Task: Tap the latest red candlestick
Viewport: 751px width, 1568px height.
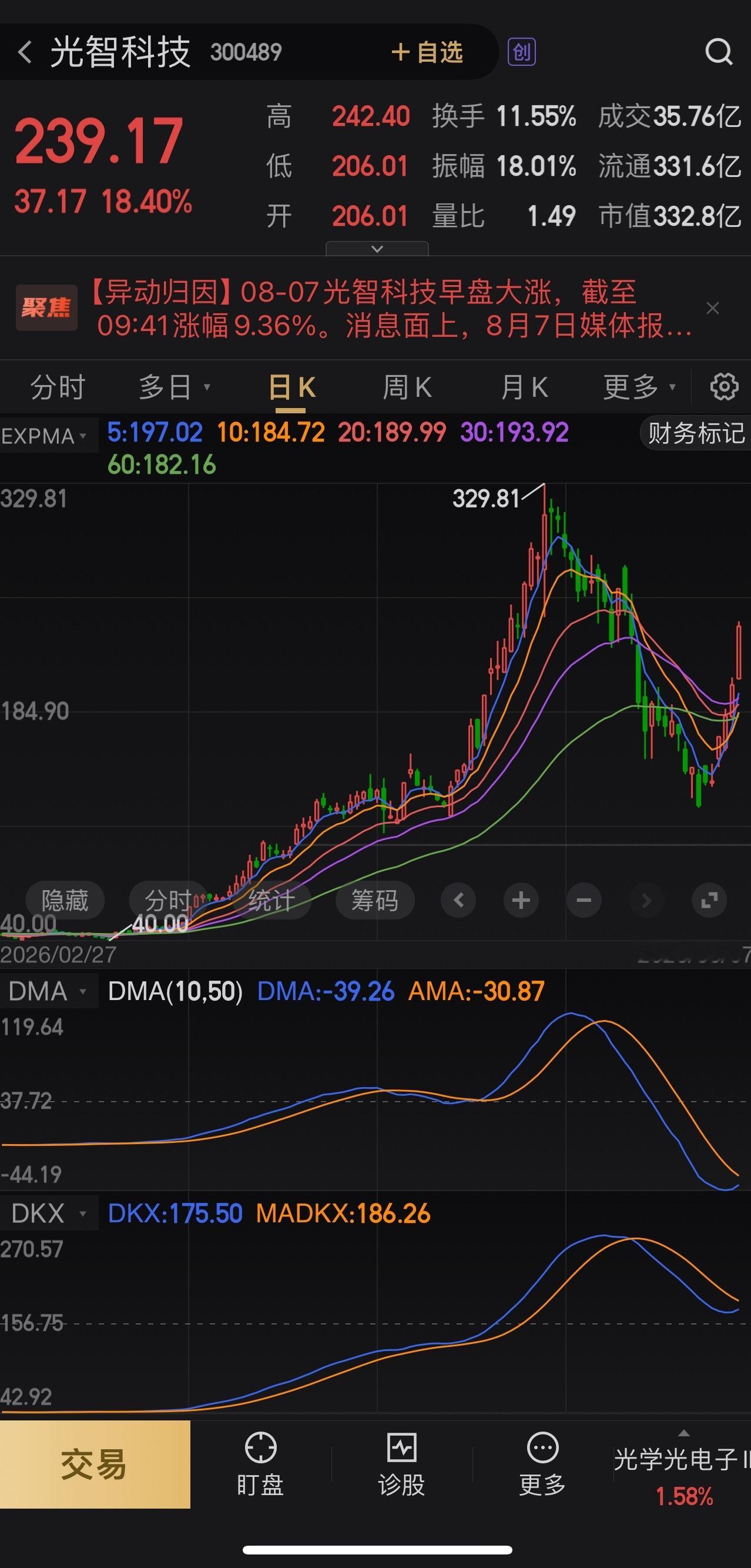Action: pyautogui.click(x=739, y=651)
